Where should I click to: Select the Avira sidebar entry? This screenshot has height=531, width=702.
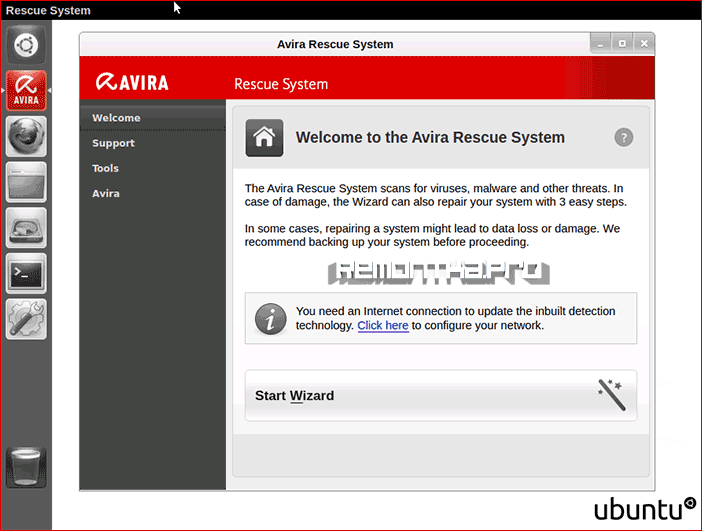tap(153, 193)
